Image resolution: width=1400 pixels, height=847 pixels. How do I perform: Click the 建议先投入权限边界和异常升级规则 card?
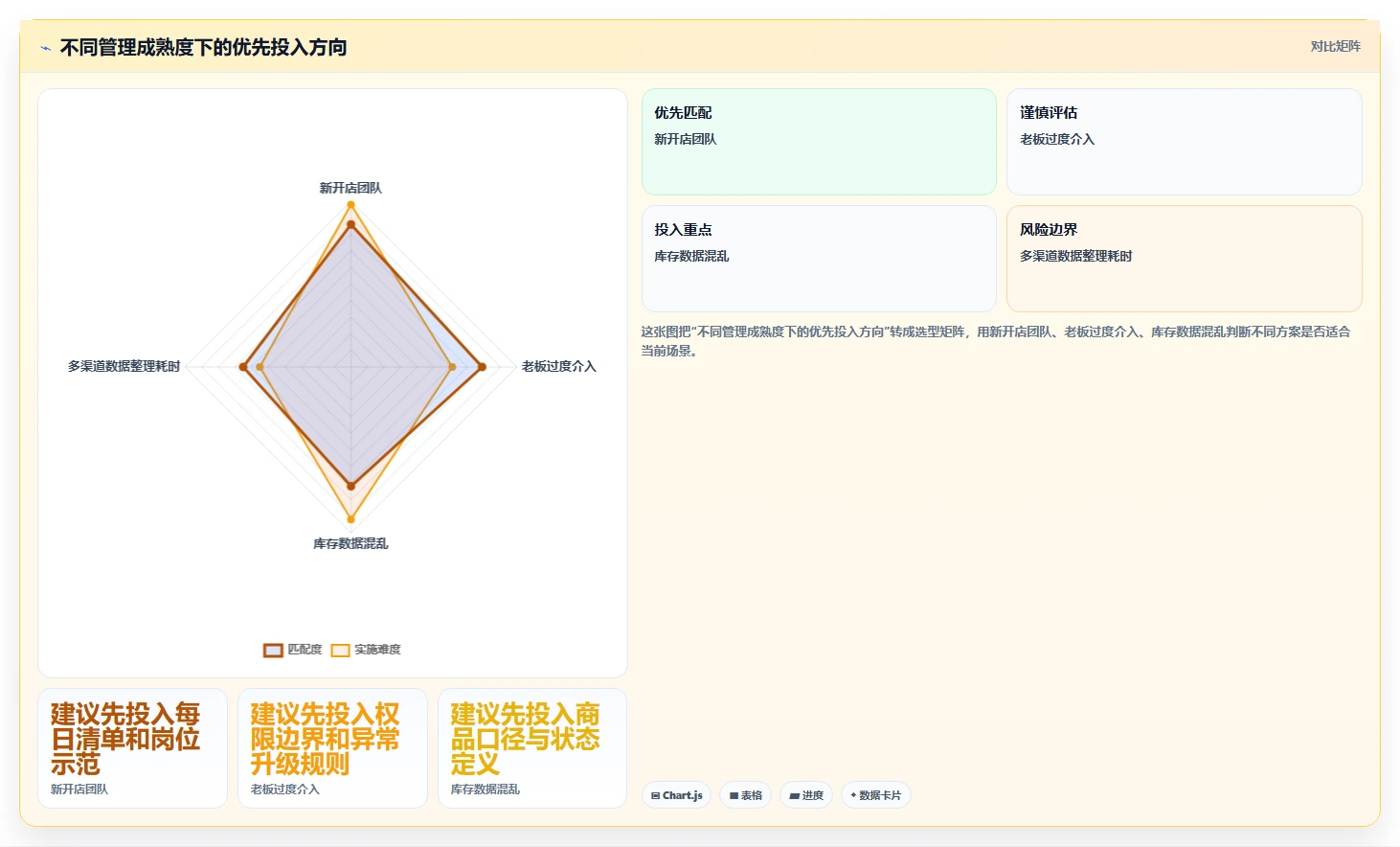(x=332, y=748)
